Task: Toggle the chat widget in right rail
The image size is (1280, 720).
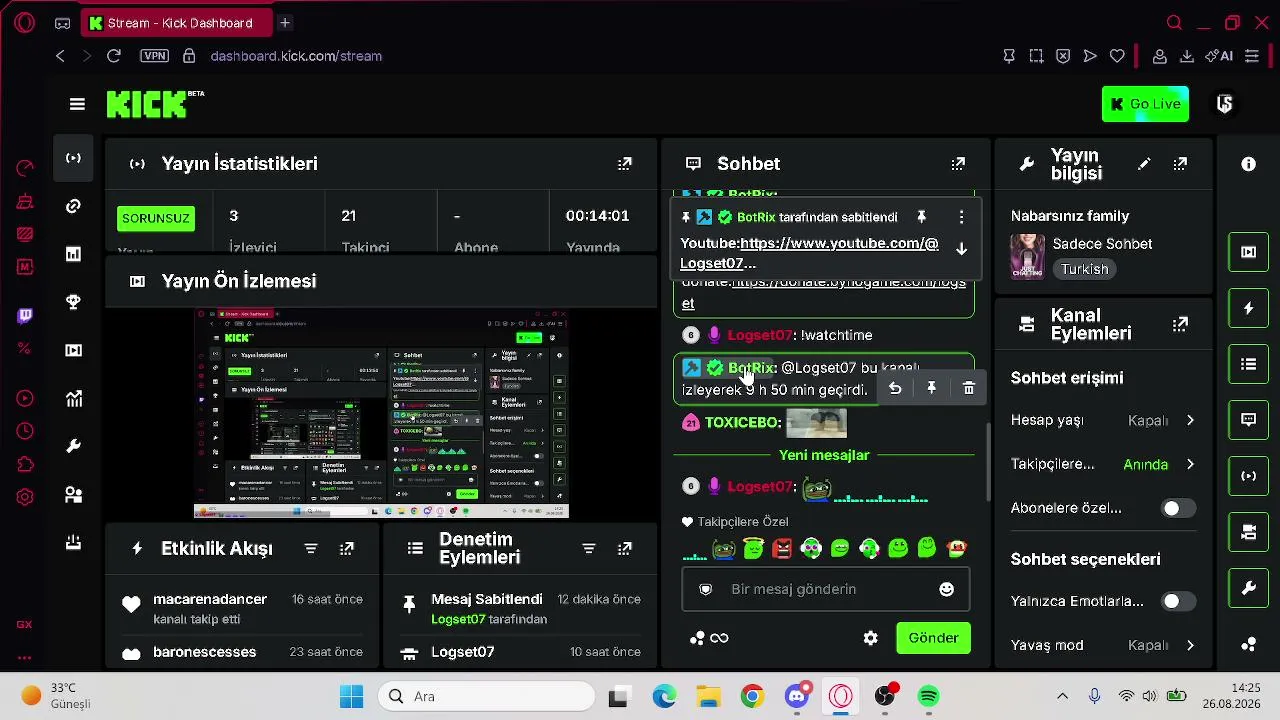Action: (x=1248, y=420)
